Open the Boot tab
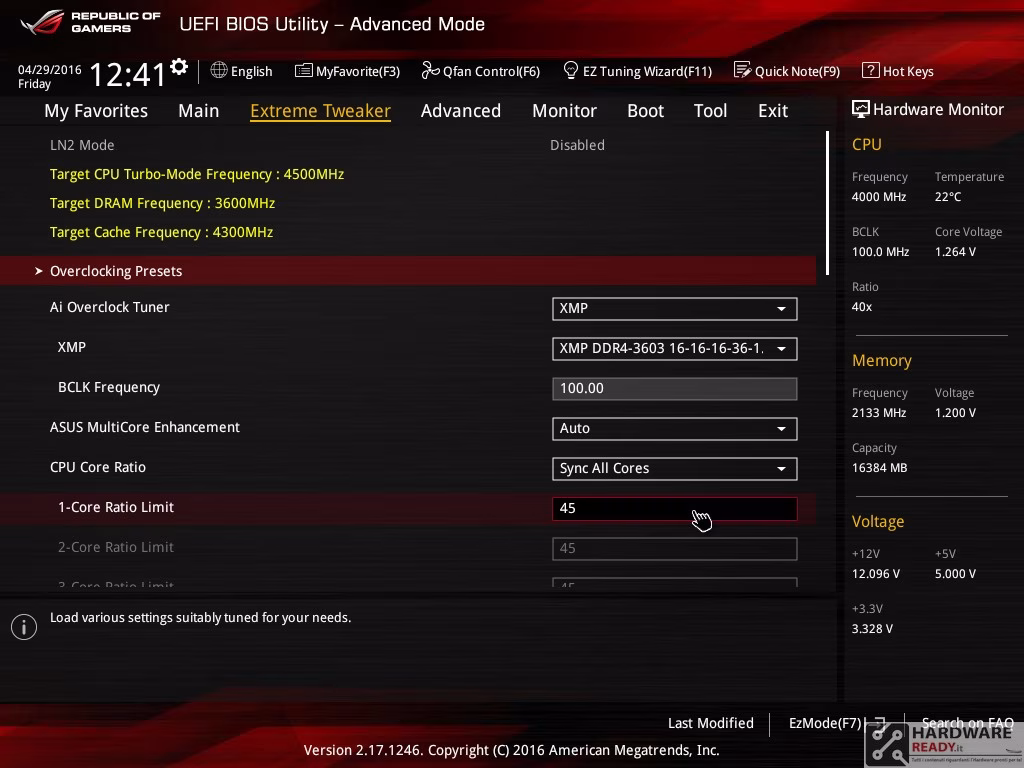The height and width of the screenshot is (768, 1024). pos(645,111)
